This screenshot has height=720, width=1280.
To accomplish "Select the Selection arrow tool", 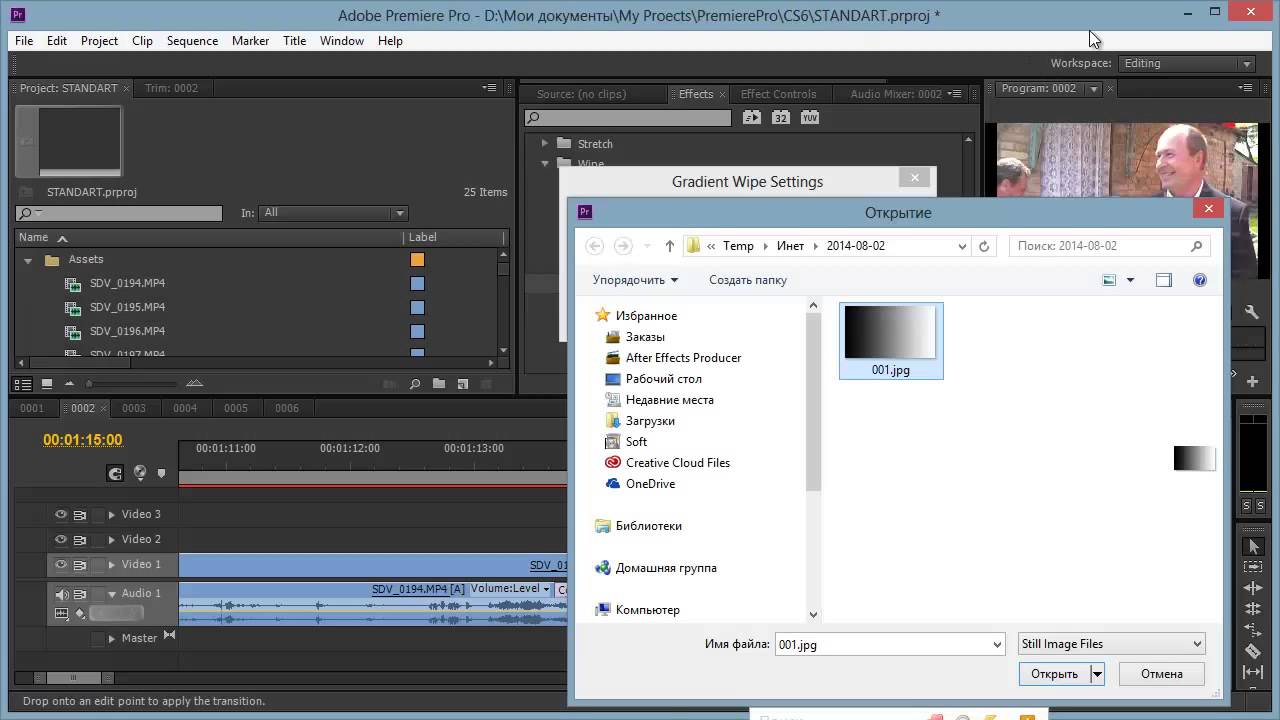I will pyautogui.click(x=1252, y=547).
